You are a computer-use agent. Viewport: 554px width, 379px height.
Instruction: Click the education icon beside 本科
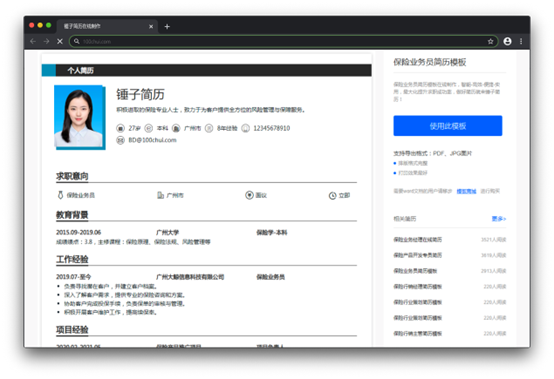coord(149,128)
